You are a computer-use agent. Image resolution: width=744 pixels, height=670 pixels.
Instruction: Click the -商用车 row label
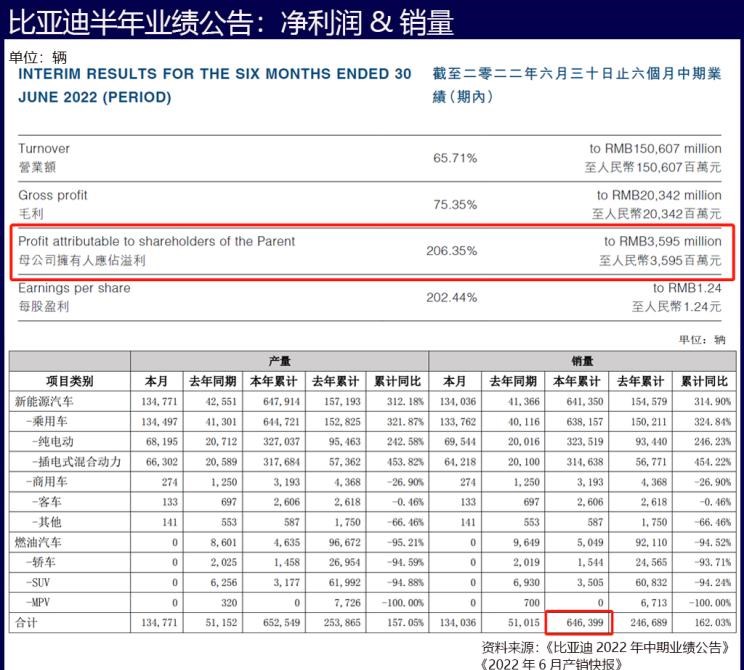click(x=47, y=482)
